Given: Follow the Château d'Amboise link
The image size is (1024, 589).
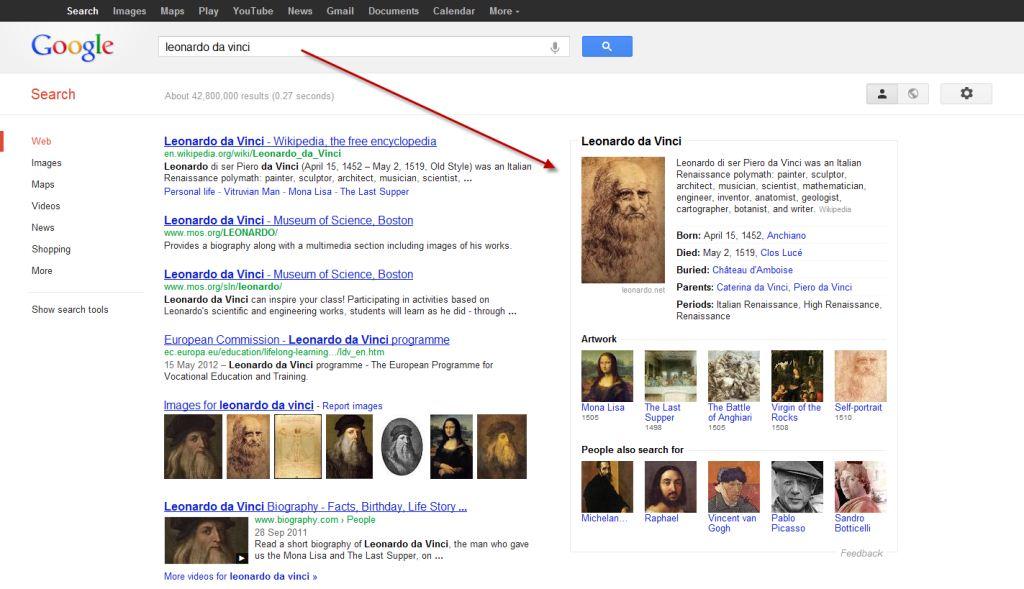Looking at the screenshot, I should click(752, 270).
